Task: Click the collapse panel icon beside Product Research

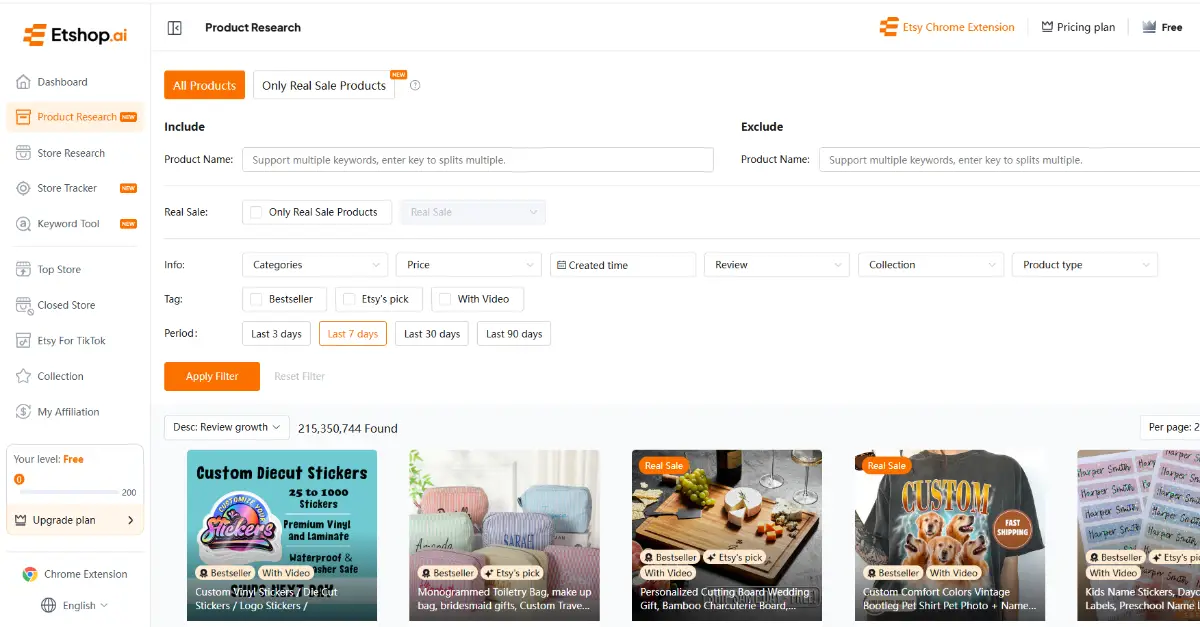Action: pyautogui.click(x=174, y=27)
